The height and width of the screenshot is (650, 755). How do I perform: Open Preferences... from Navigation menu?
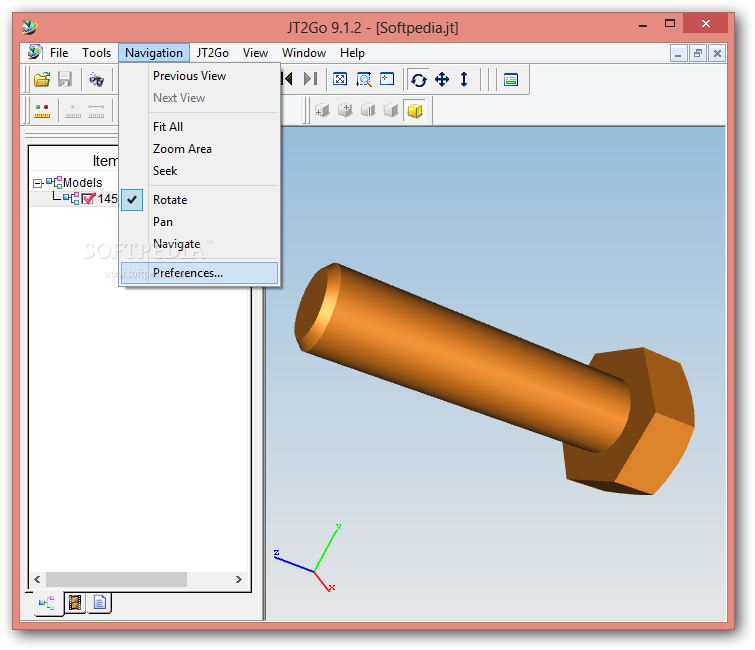[199, 273]
